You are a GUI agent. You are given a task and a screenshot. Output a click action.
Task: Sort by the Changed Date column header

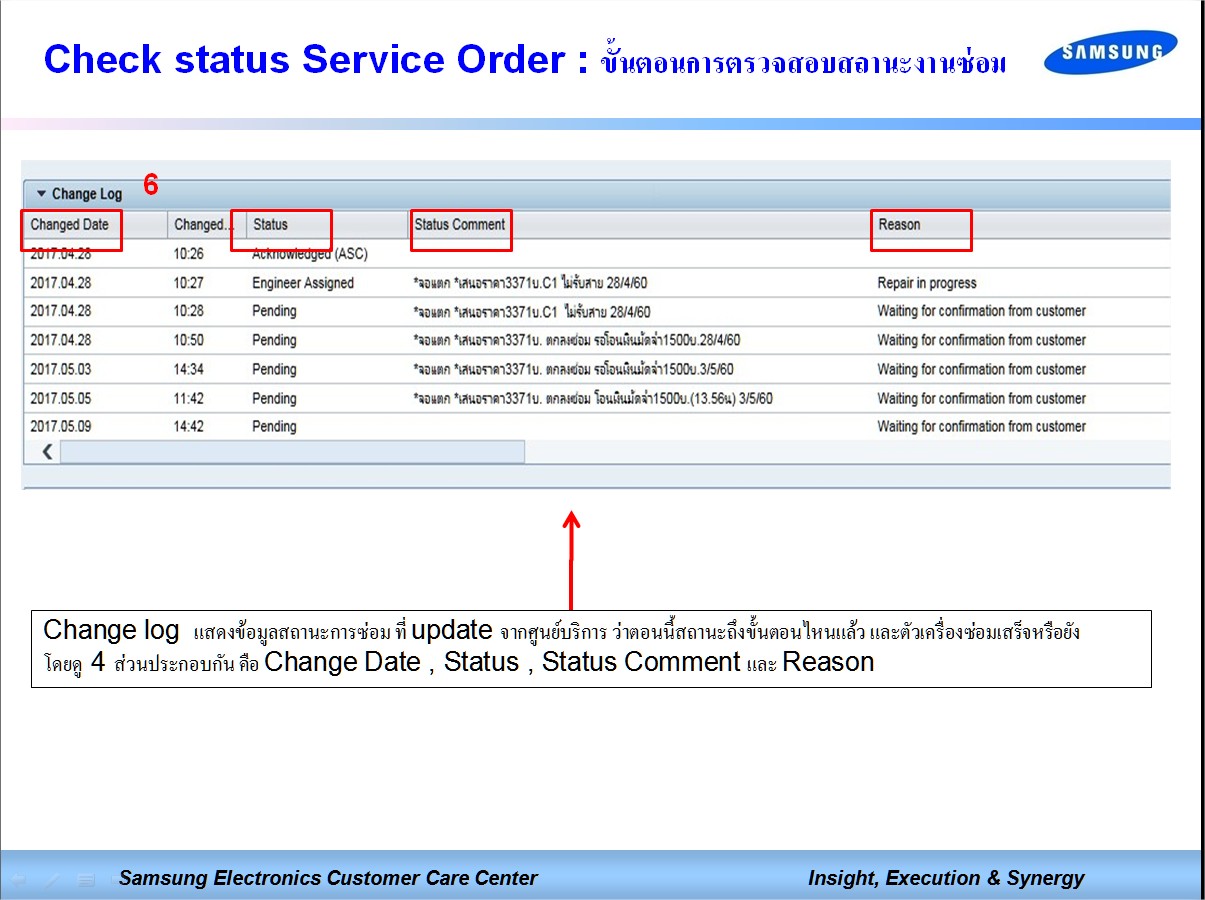69,225
